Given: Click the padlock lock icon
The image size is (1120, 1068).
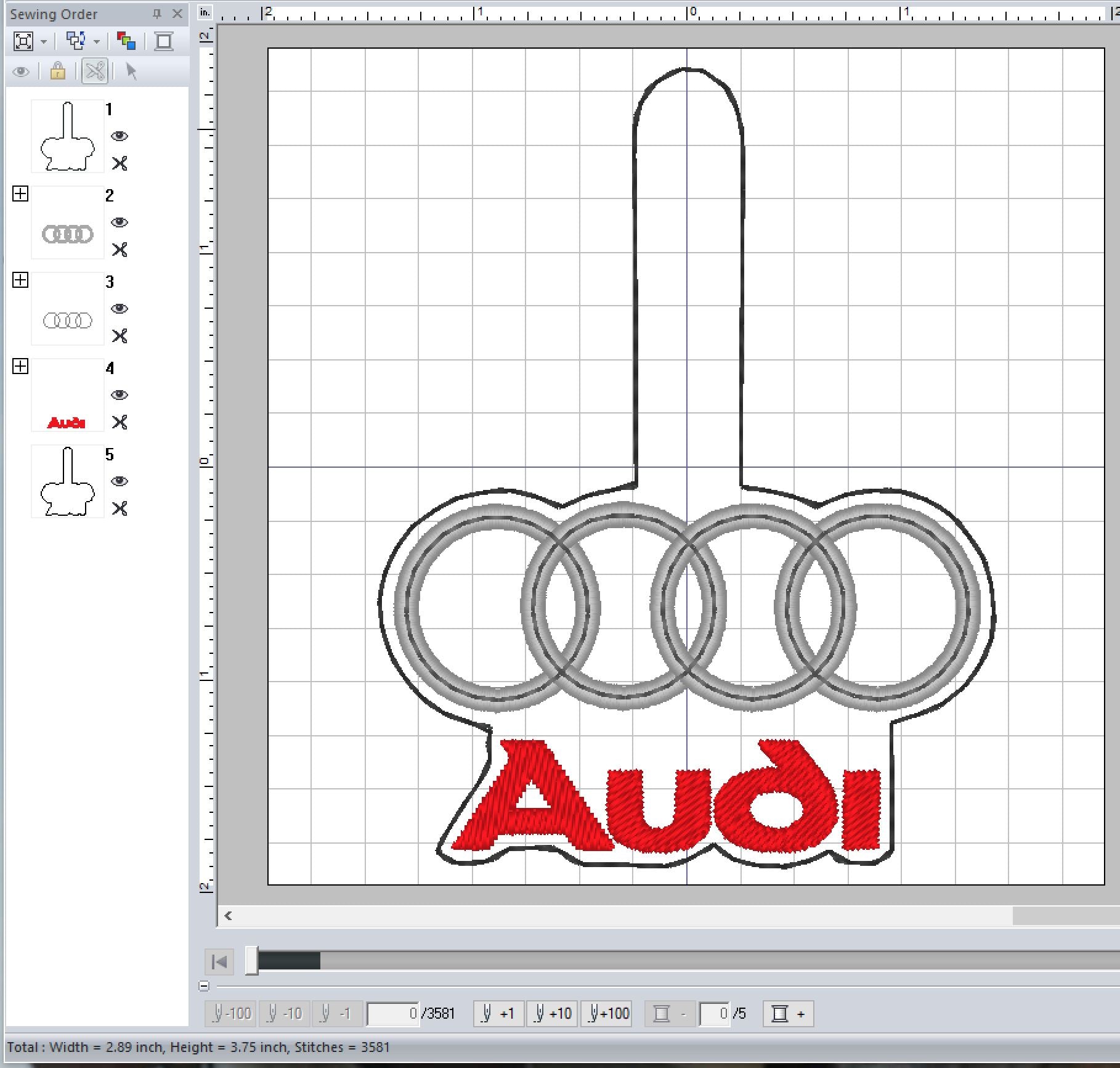Looking at the screenshot, I should coord(58,71).
